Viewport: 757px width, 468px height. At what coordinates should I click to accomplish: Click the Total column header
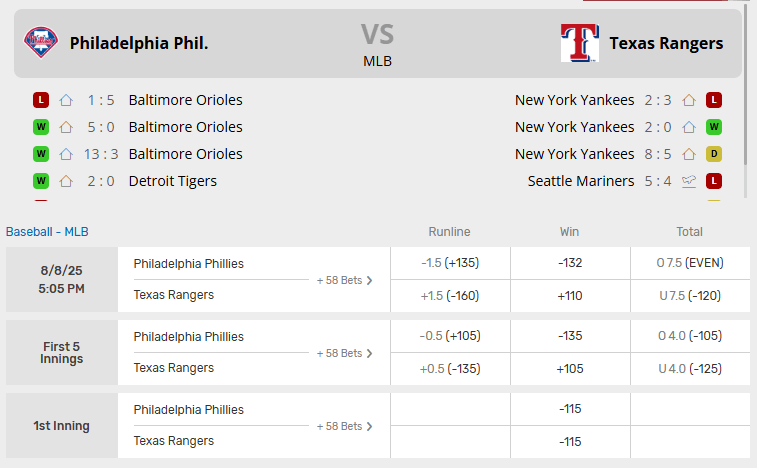[689, 232]
